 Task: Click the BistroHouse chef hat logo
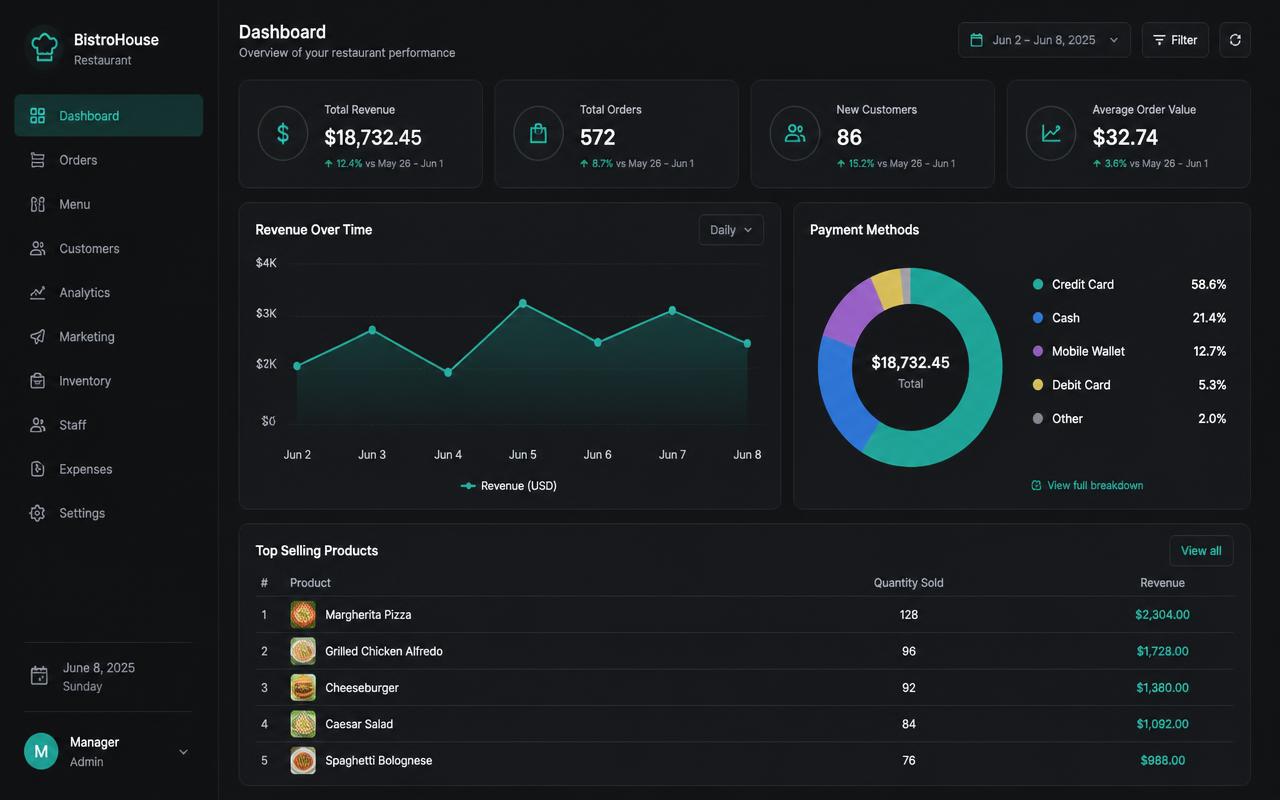44,46
